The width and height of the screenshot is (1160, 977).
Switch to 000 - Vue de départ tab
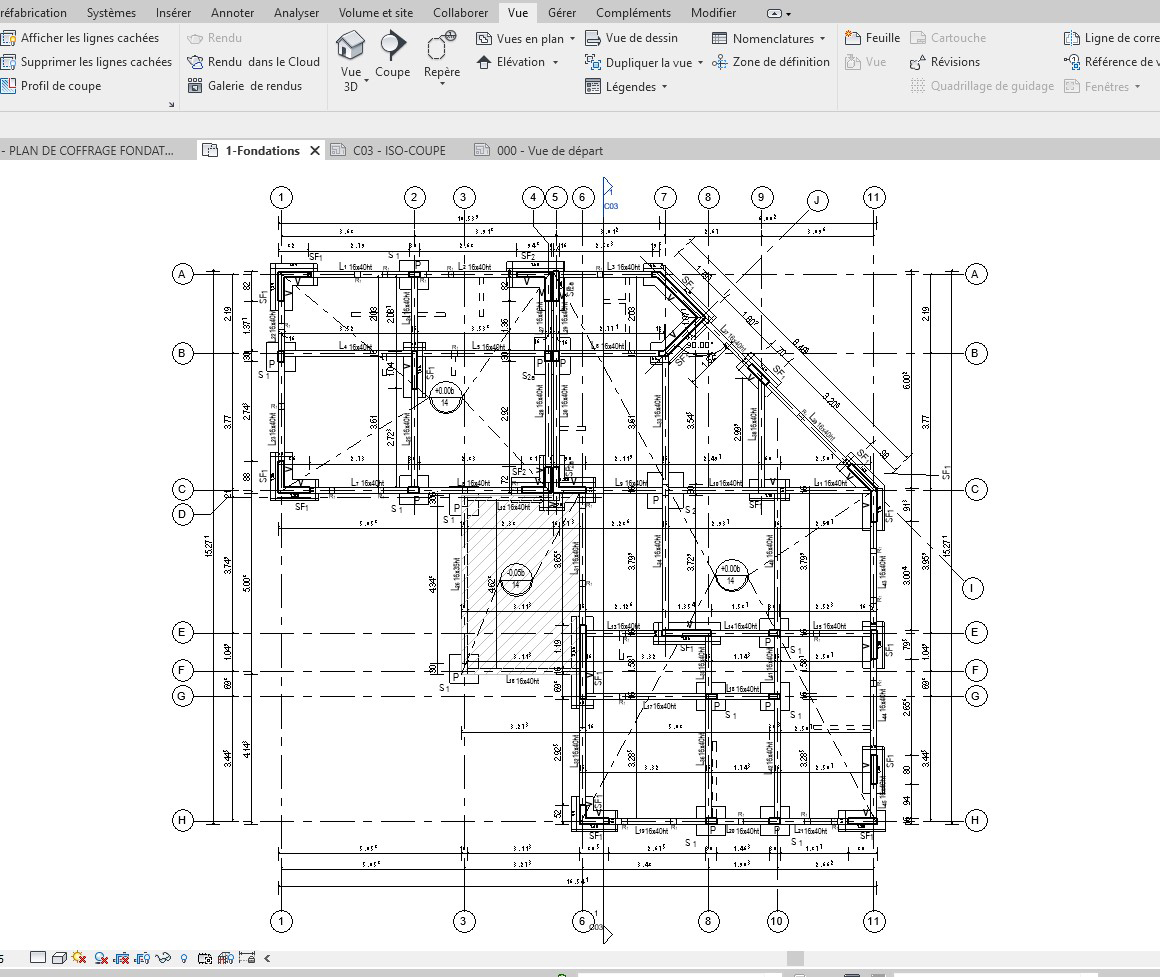tap(540, 150)
